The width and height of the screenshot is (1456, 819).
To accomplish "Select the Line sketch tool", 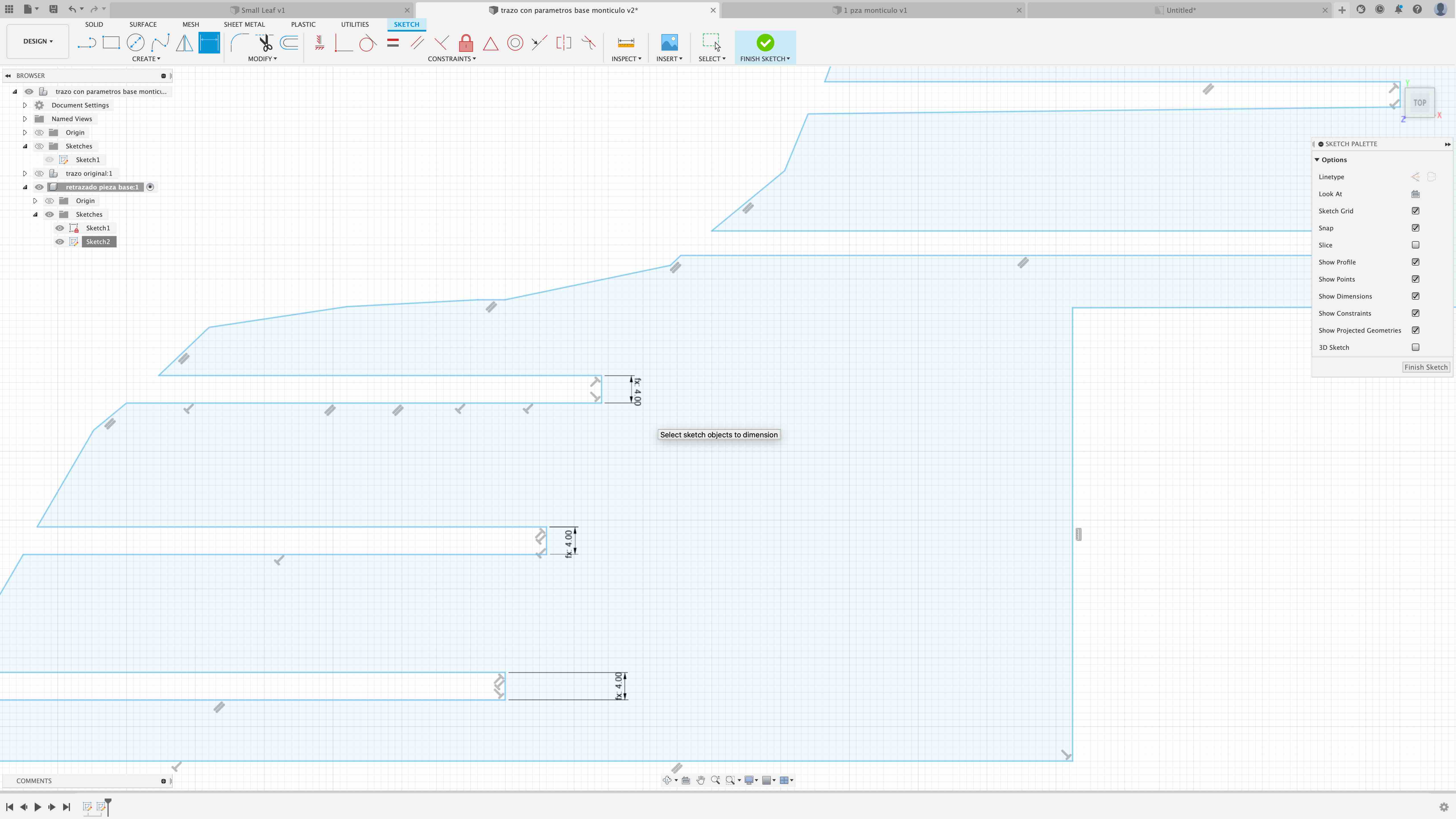I will 86,43.
